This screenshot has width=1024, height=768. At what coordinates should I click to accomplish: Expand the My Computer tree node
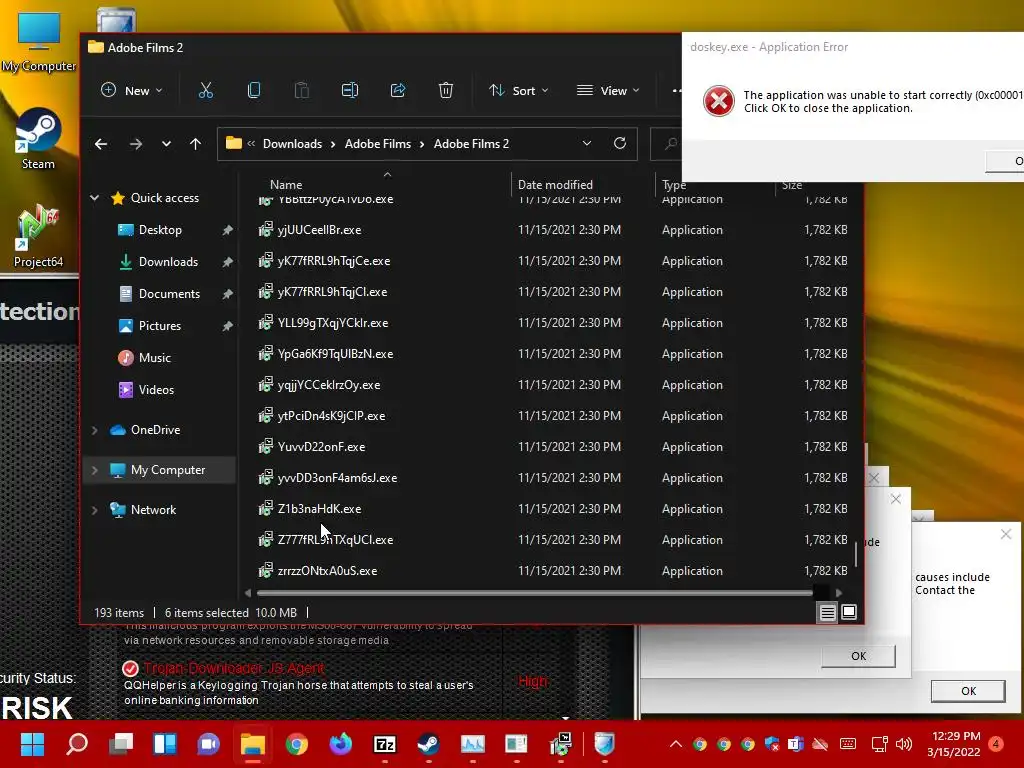(x=95, y=470)
